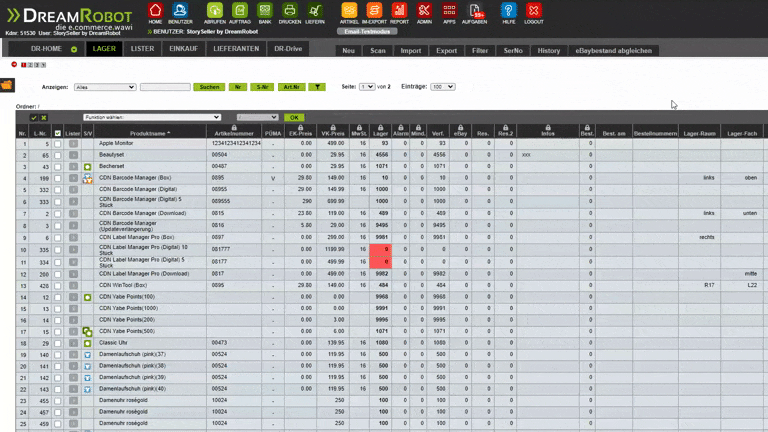Image resolution: width=768 pixels, height=432 pixels.
Task: Check the Beautyset row checkbox
Action: click(57, 155)
